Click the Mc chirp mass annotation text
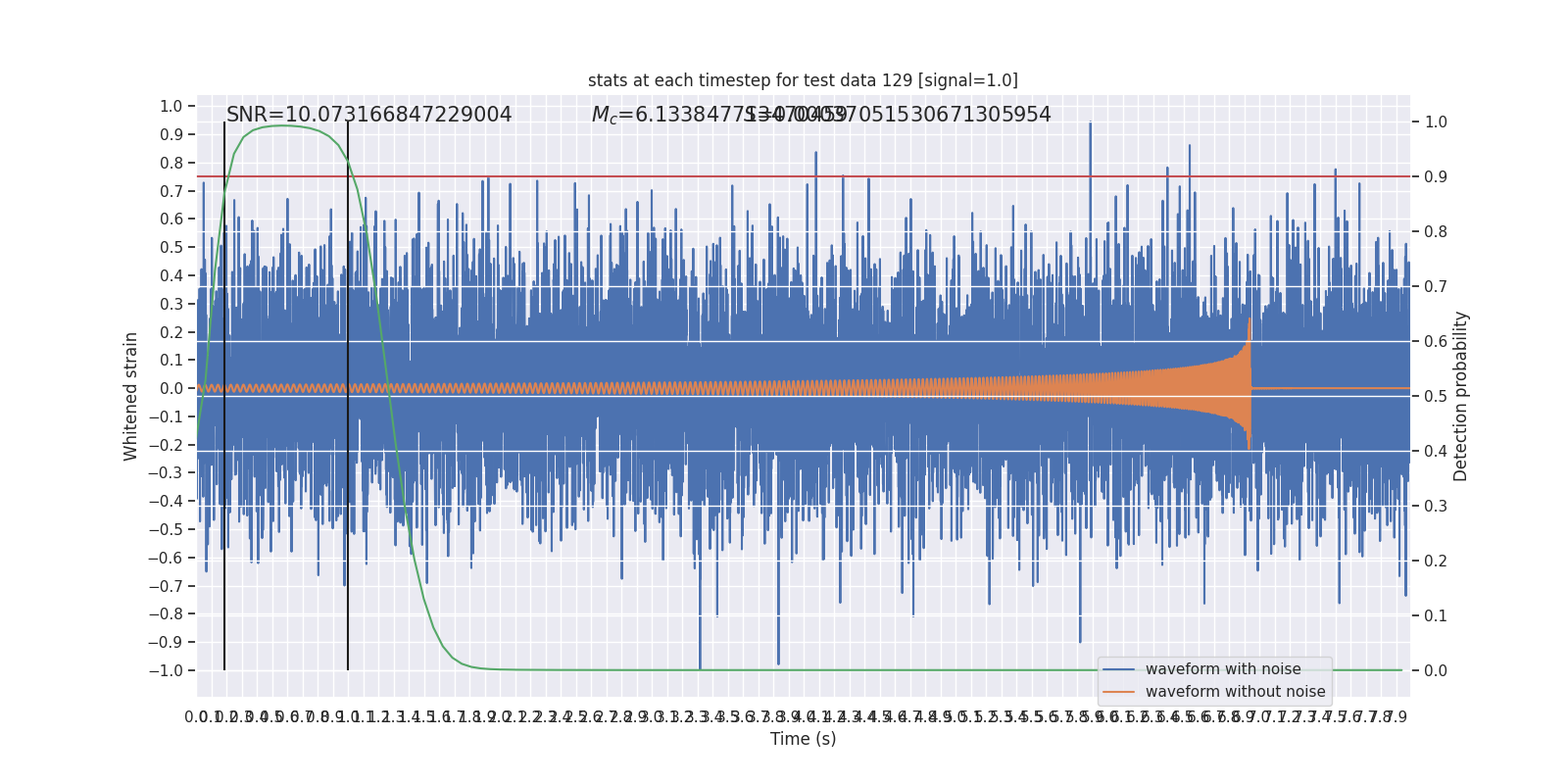Image resolution: width=1568 pixels, height=784 pixels. pyautogui.click(x=718, y=115)
